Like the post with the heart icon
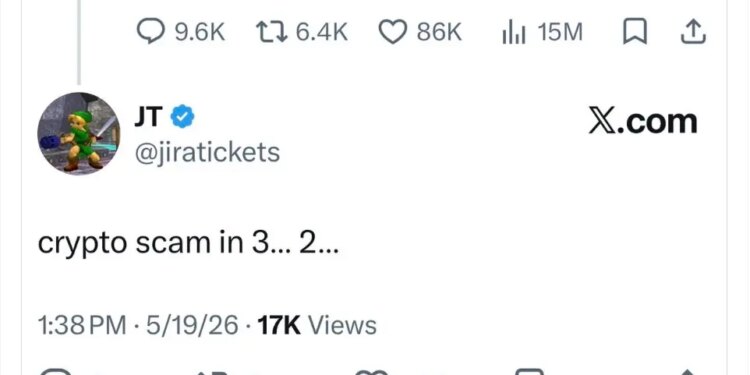 [x=393, y=33]
